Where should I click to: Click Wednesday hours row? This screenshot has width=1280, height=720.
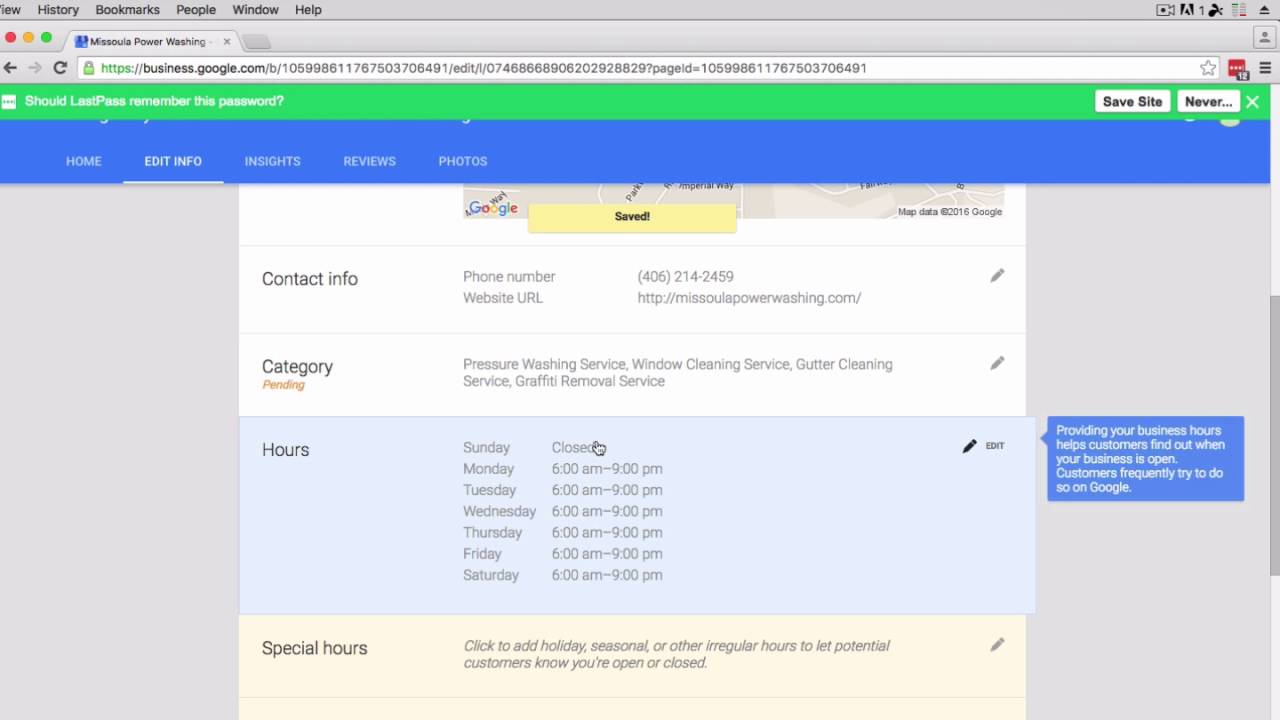562,511
